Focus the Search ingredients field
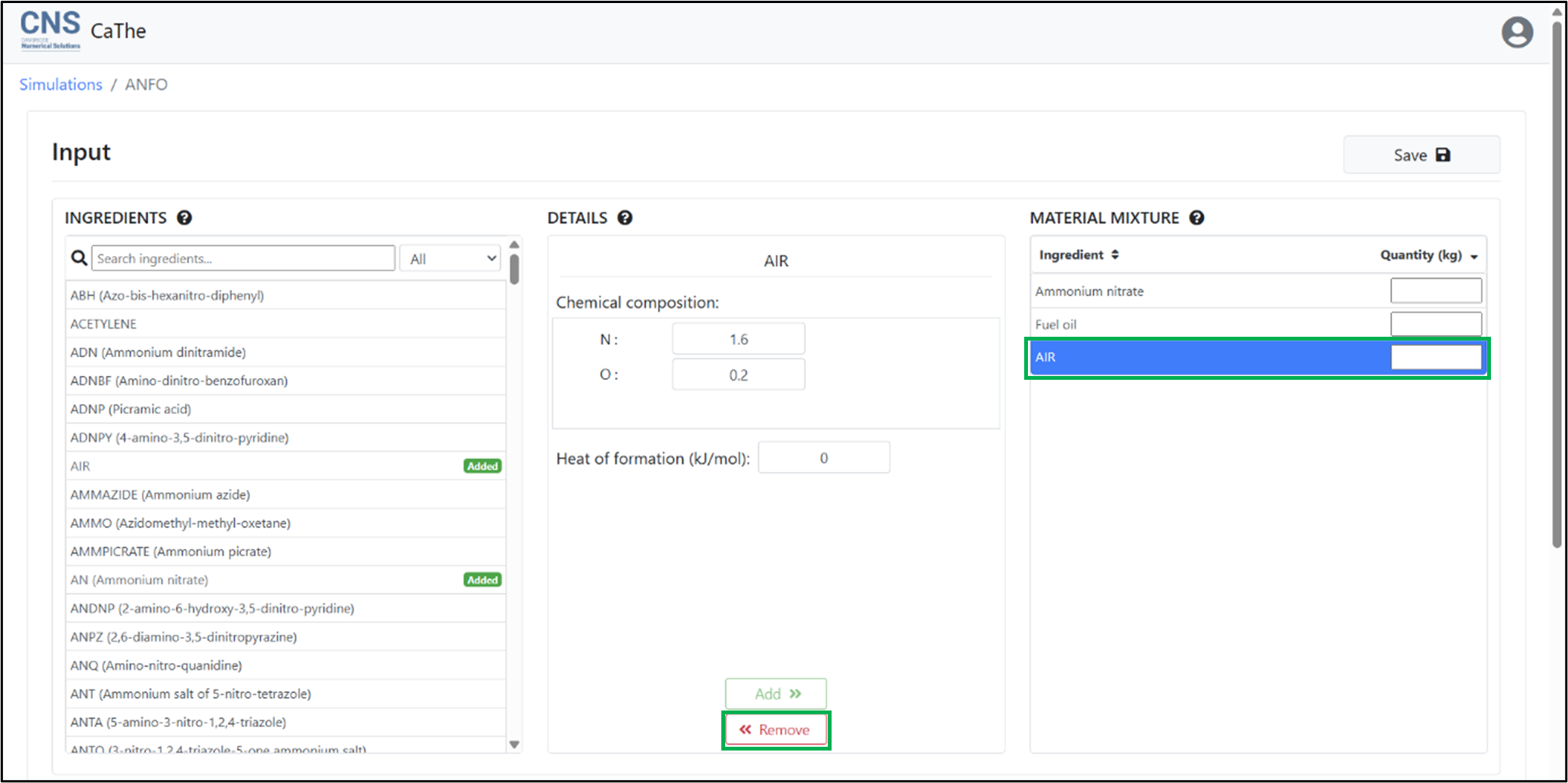 (242, 258)
